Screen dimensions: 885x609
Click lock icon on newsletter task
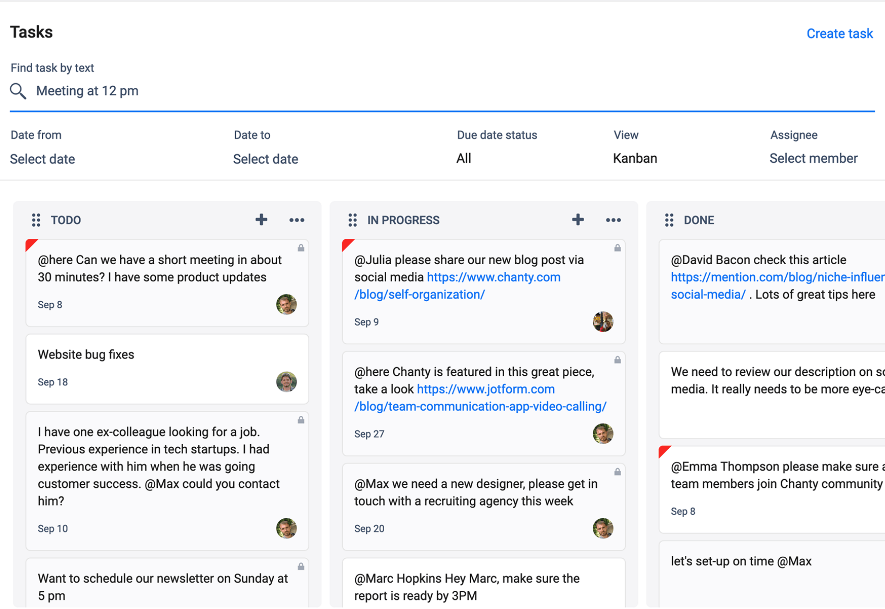[x=301, y=566]
